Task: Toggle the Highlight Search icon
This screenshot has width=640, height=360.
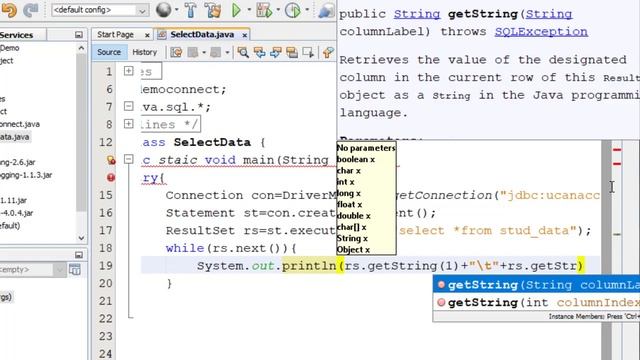Action: click(x=292, y=52)
